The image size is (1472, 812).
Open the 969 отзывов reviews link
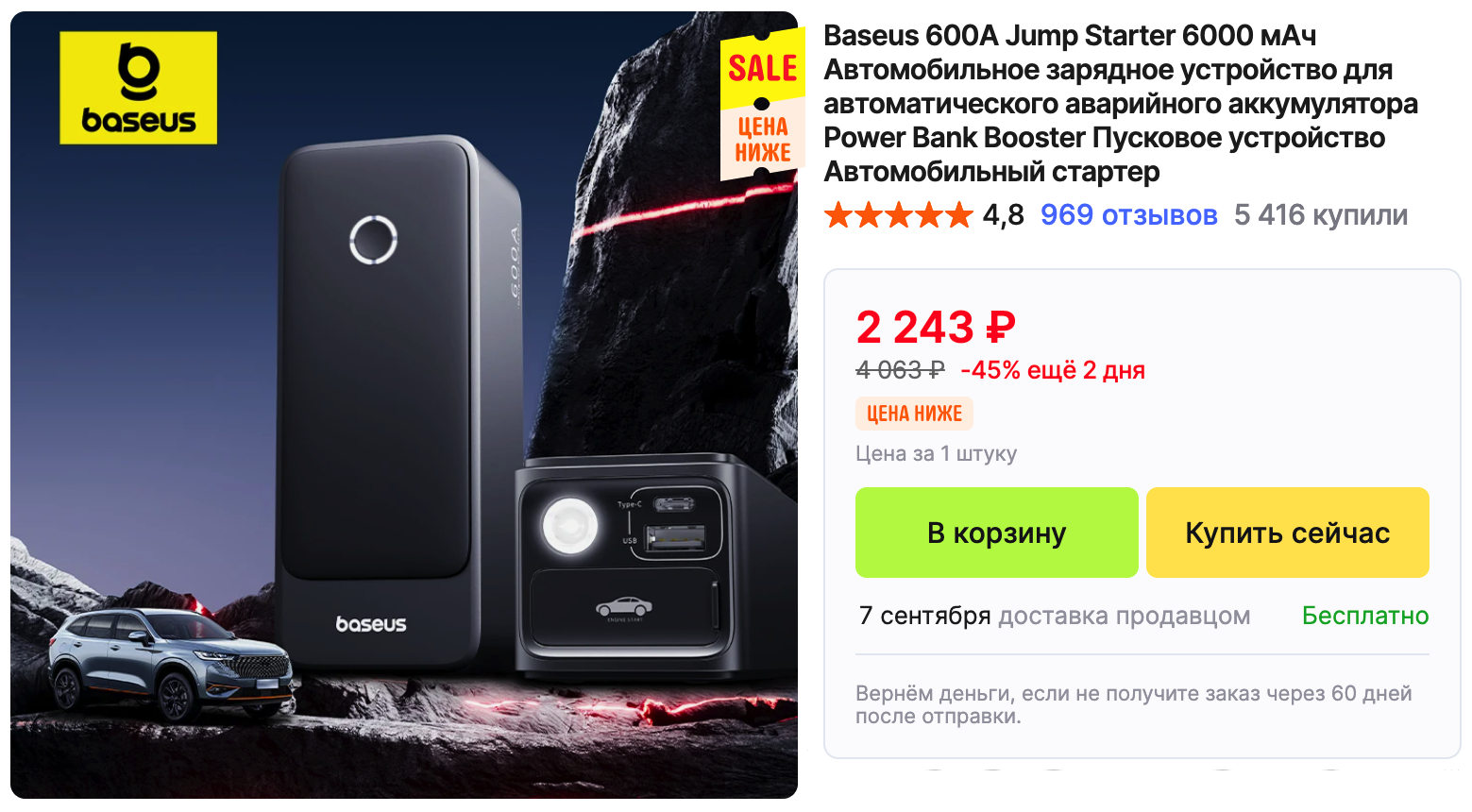coord(1128,215)
